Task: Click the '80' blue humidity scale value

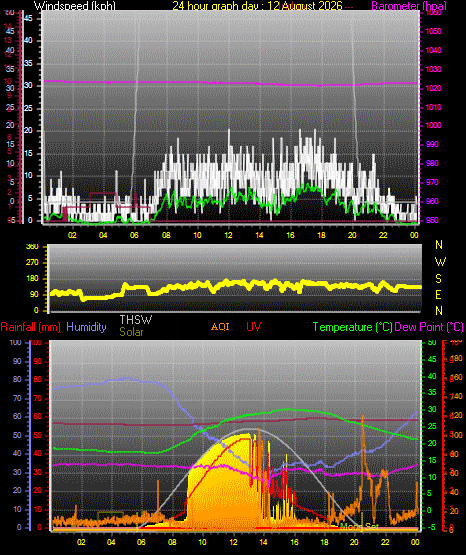Action: tap(17, 379)
